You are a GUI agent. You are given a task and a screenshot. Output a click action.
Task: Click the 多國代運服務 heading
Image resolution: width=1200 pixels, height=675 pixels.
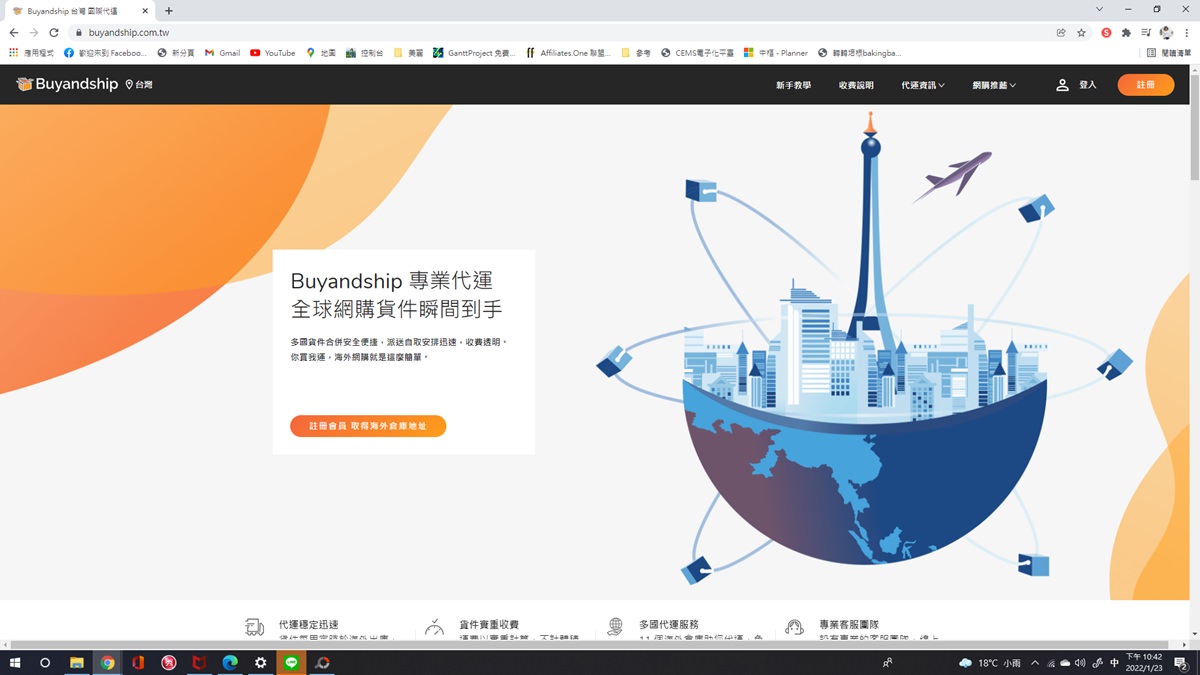pyautogui.click(x=669, y=624)
